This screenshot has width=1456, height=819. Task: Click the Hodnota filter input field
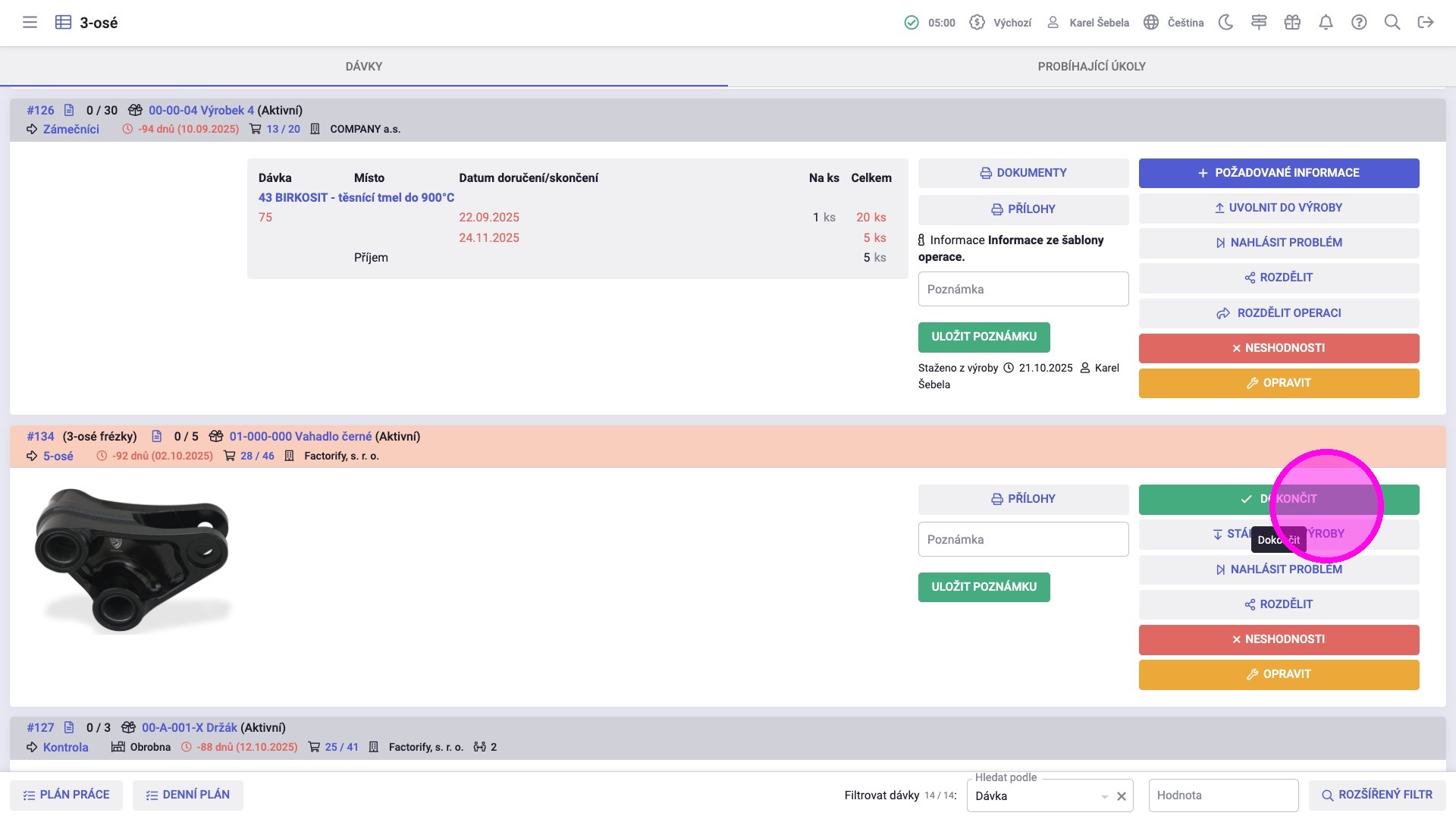1222,795
